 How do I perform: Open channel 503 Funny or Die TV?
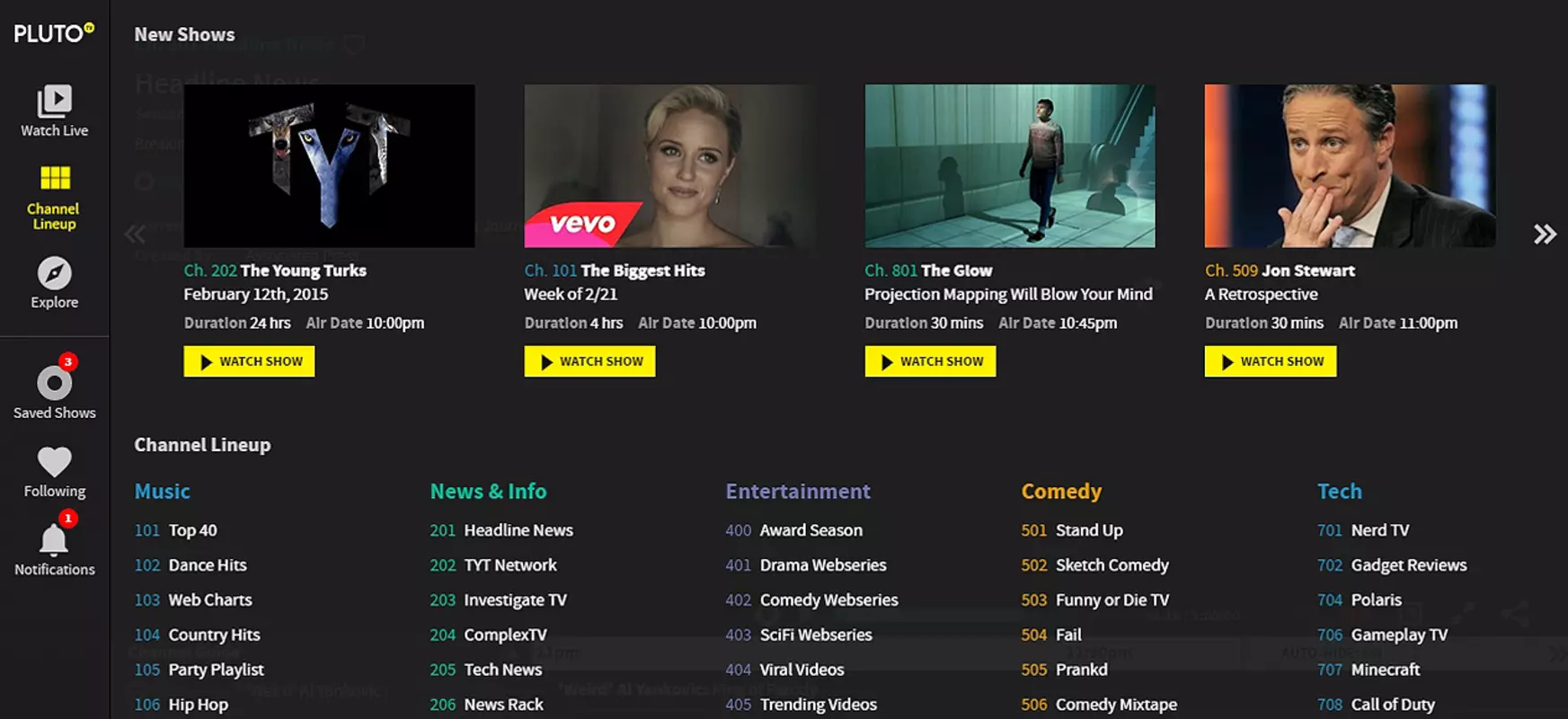(1095, 600)
